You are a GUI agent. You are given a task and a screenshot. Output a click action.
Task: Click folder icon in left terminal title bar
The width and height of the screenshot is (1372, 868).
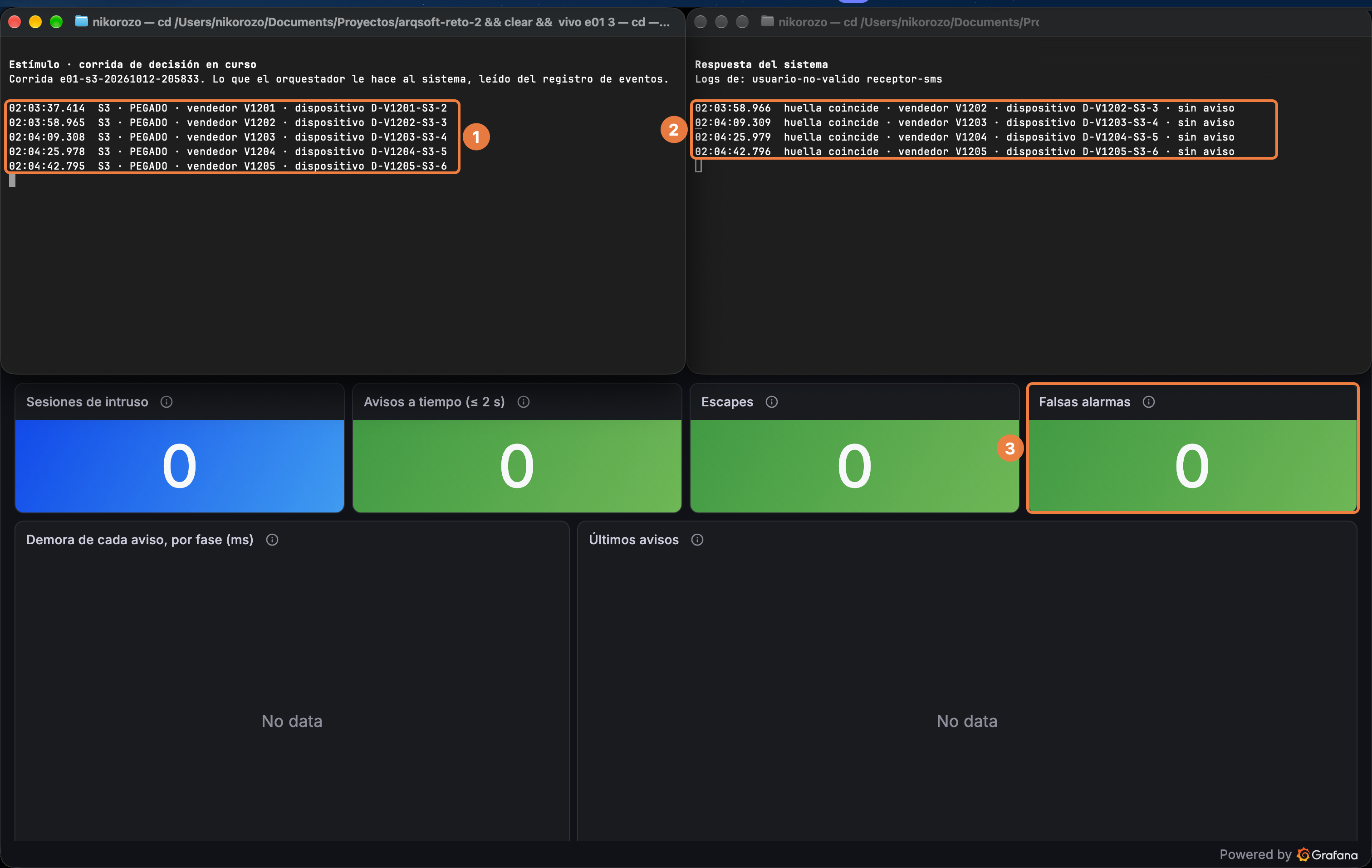pyautogui.click(x=82, y=22)
